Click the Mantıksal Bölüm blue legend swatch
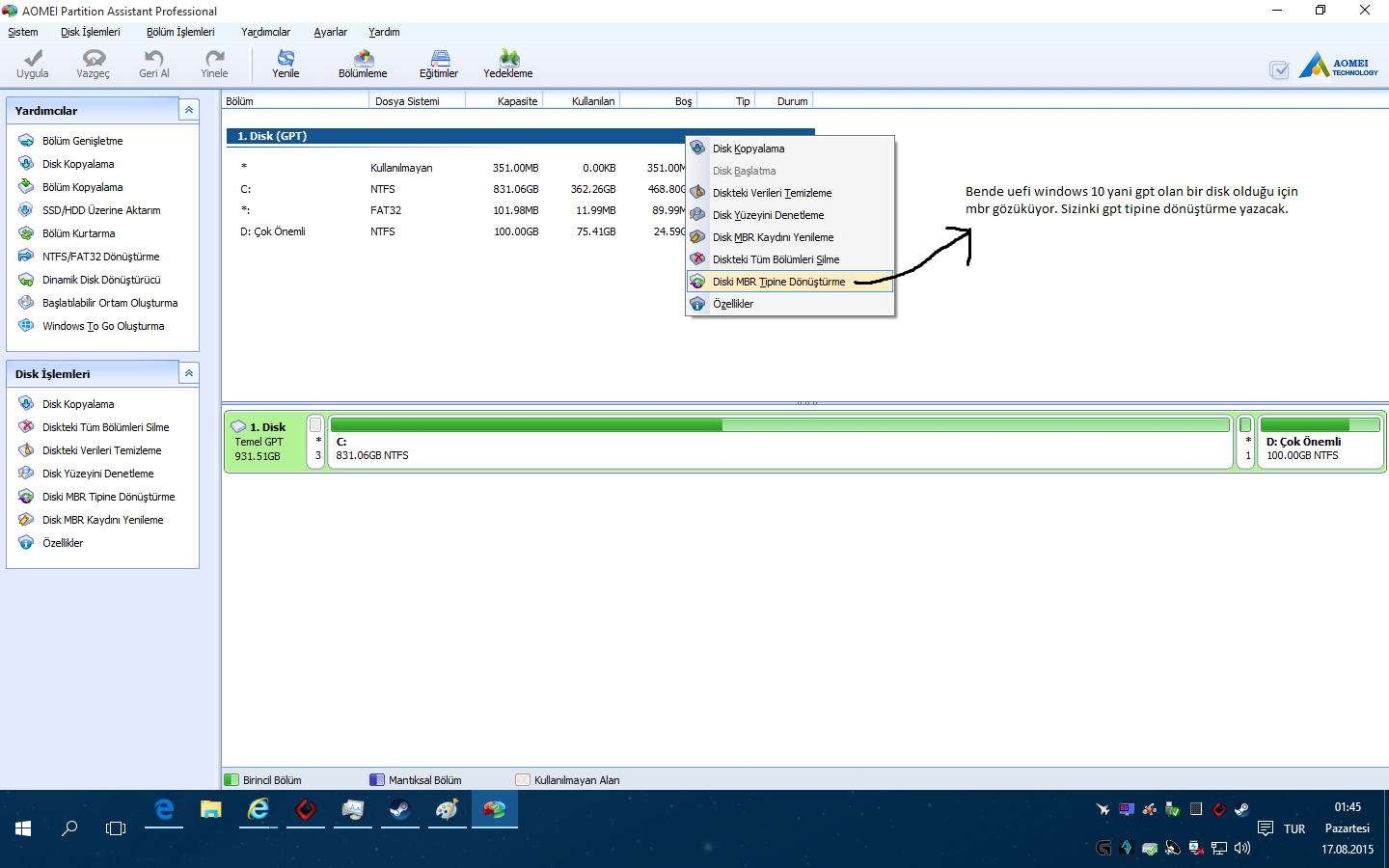This screenshot has height=868, width=1389. 377,780
